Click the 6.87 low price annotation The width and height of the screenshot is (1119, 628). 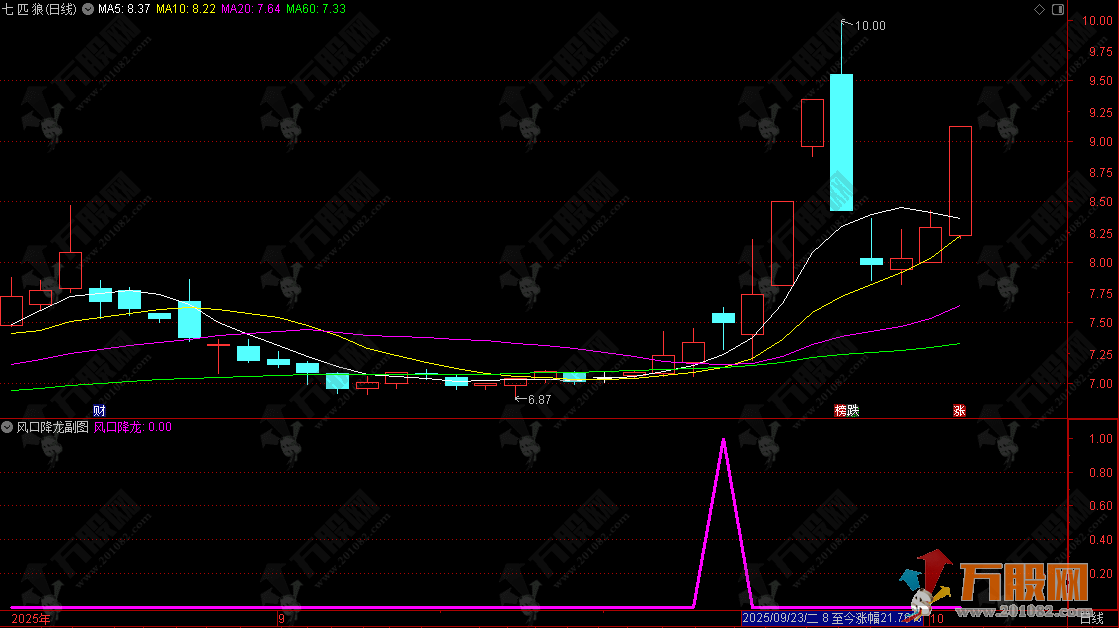point(538,399)
